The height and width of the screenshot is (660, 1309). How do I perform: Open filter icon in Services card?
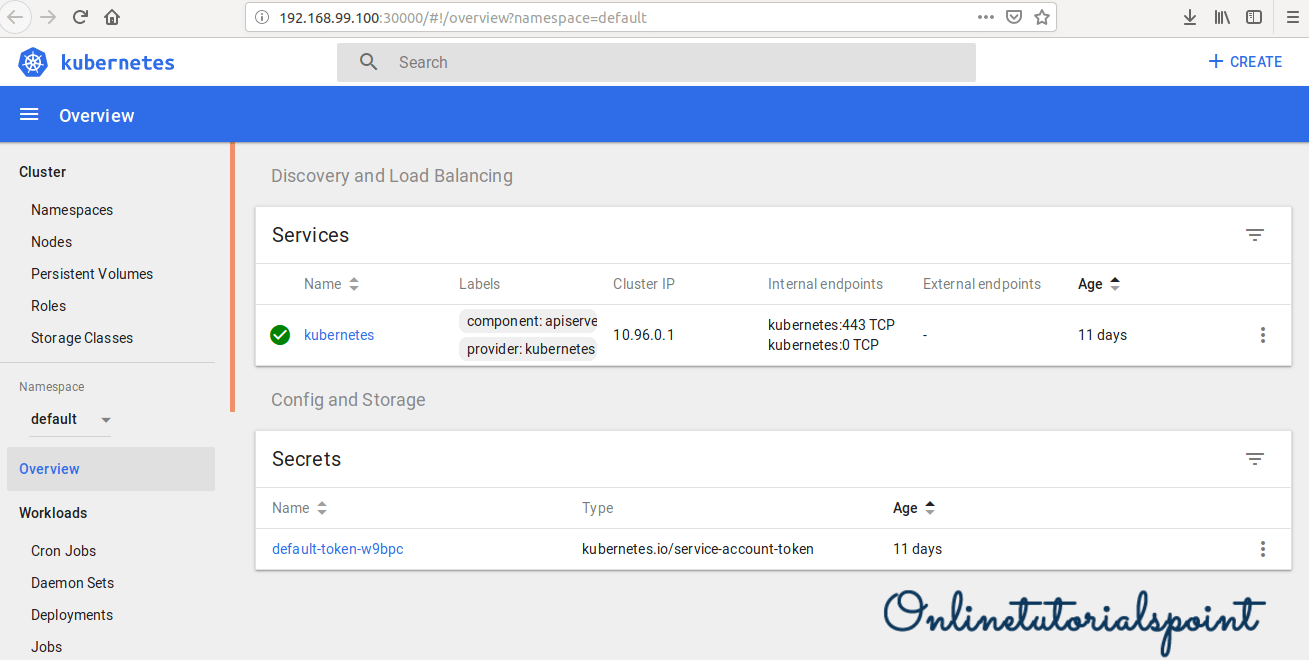(1255, 235)
